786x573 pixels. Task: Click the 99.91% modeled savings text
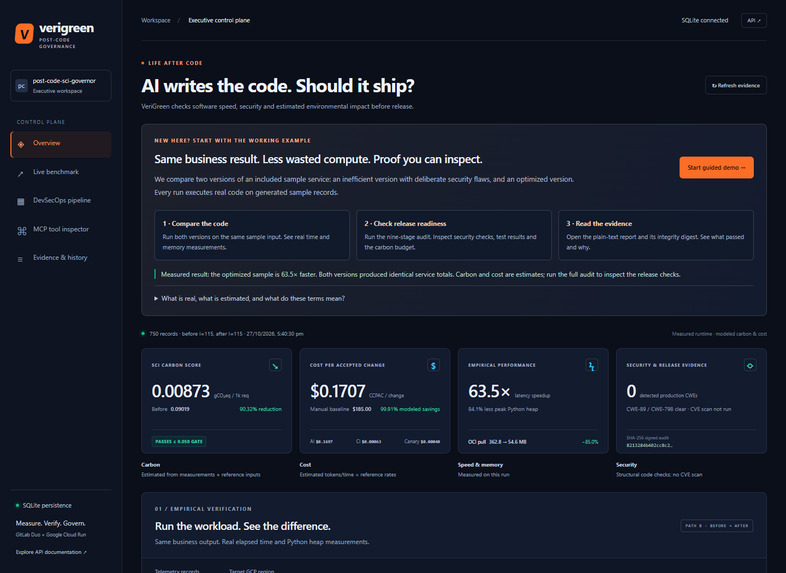click(x=410, y=409)
